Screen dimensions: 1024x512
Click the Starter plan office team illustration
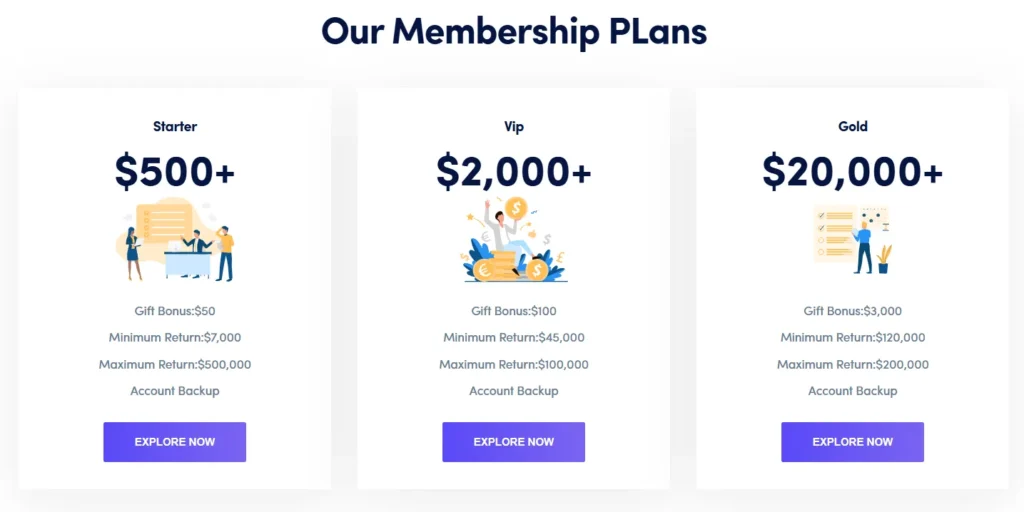pyautogui.click(x=175, y=240)
